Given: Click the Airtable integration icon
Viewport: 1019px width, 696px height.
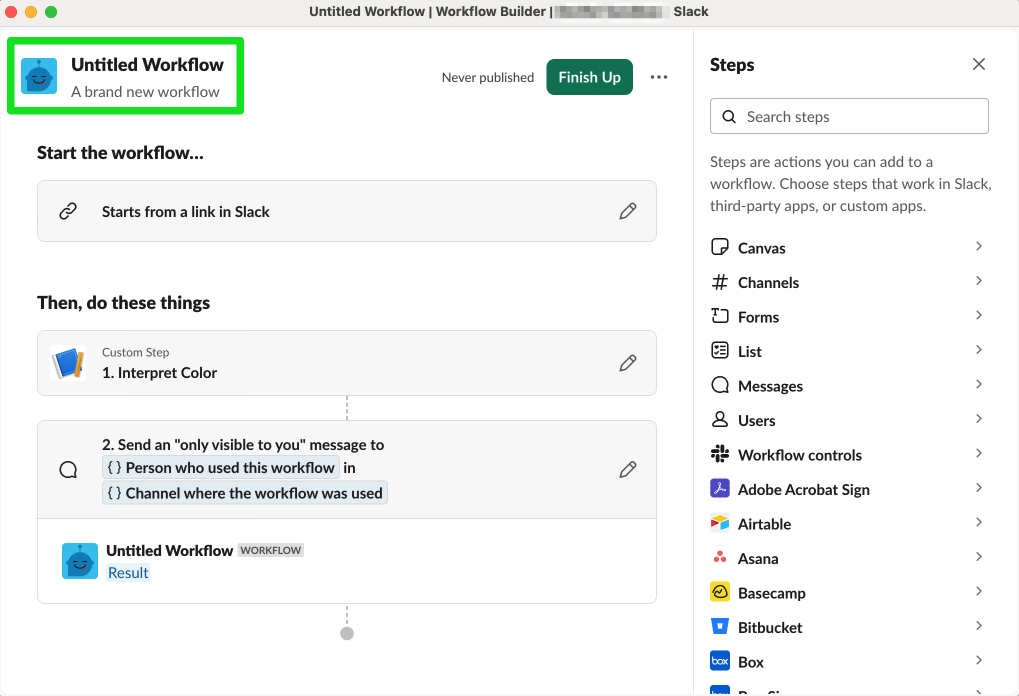Looking at the screenshot, I should (719, 523).
